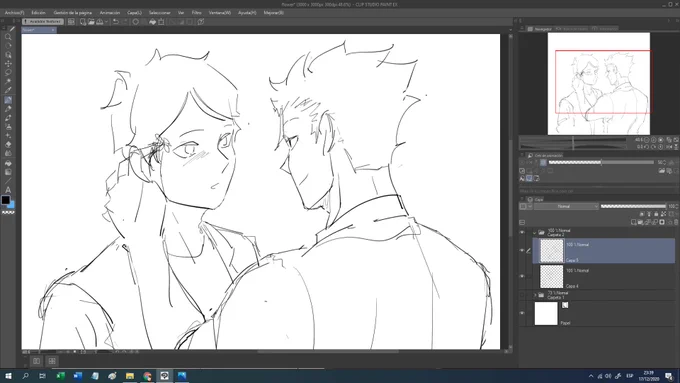This screenshot has width=680, height=383.
Task: Click the blue sub color swatch
Action: pyautogui.click(x=12, y=204)
